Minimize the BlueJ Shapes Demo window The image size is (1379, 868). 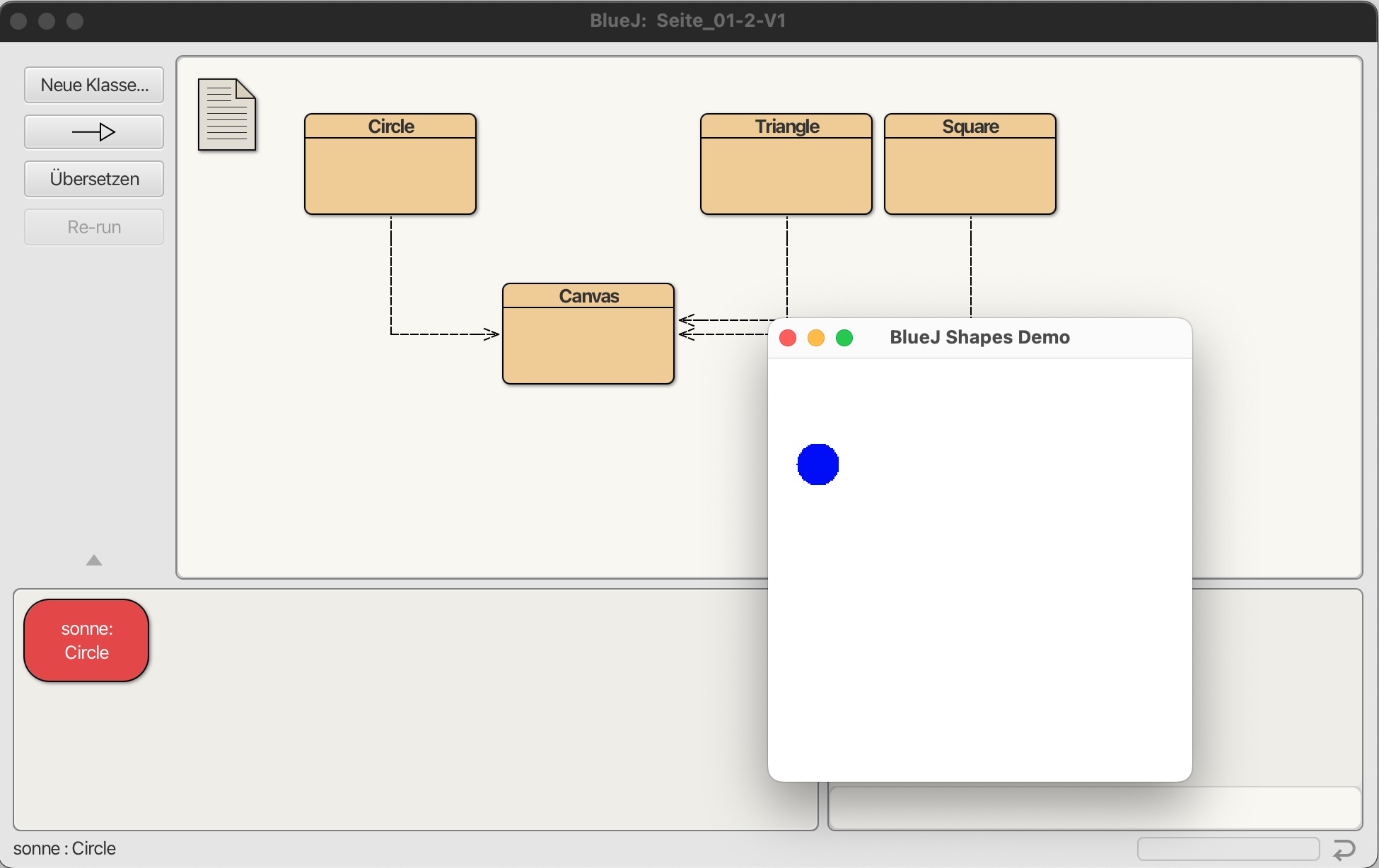816,338
